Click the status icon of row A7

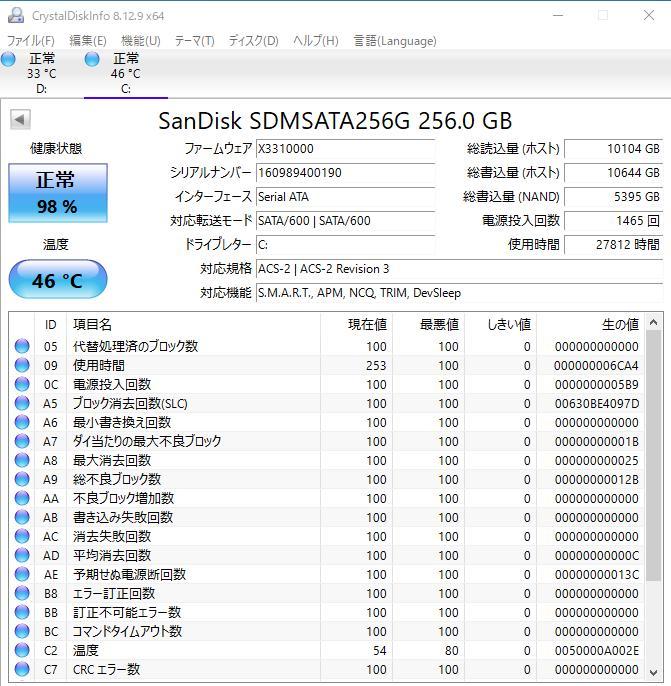pyautogui.click(x=22, y=441)
